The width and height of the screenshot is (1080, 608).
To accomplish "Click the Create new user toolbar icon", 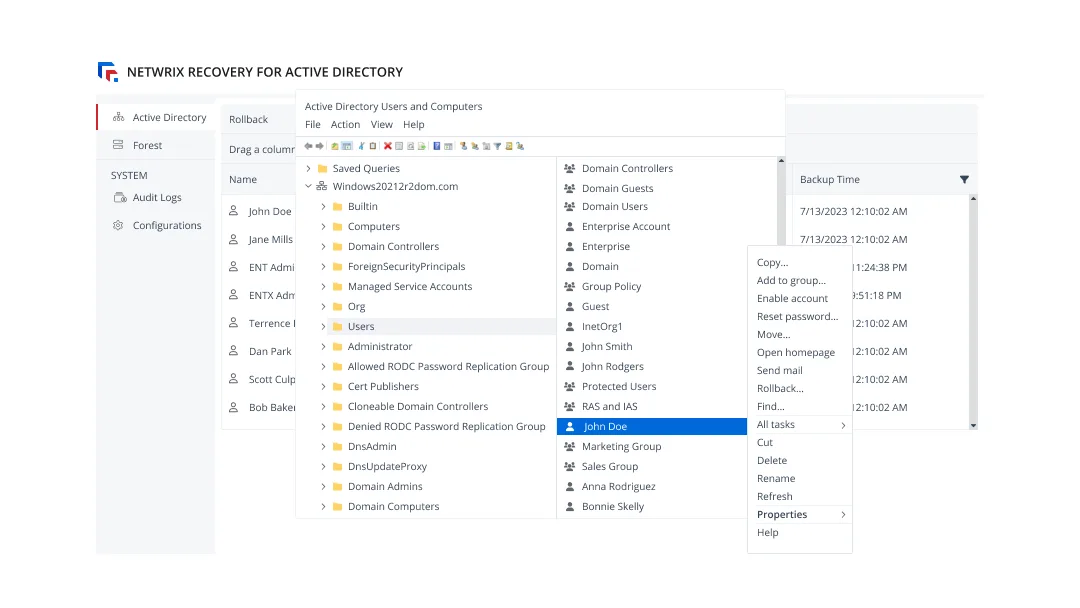I will pos(464,146).
